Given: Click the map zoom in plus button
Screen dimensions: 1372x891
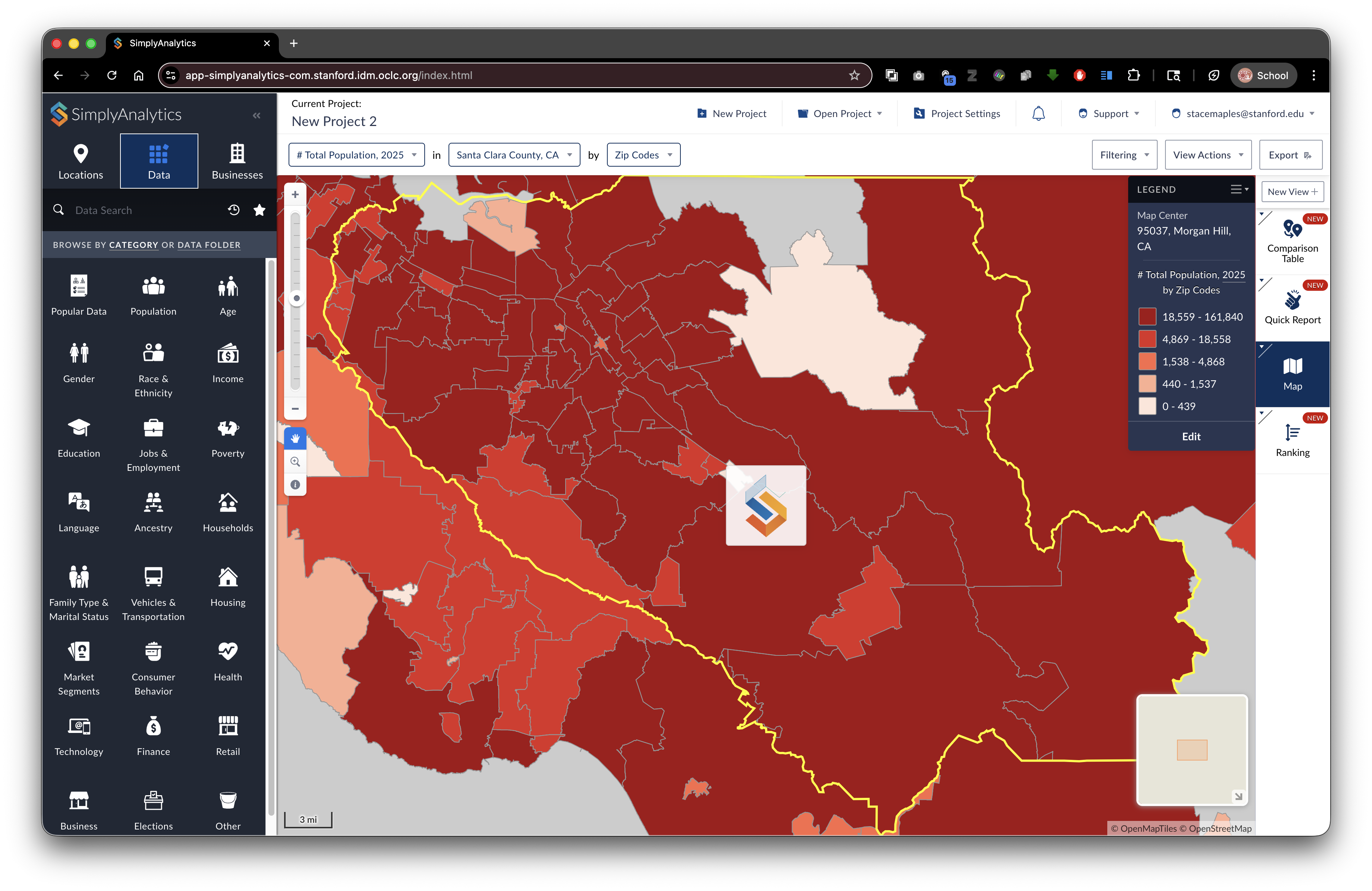Looking at the screenshot, I should 295,194.
